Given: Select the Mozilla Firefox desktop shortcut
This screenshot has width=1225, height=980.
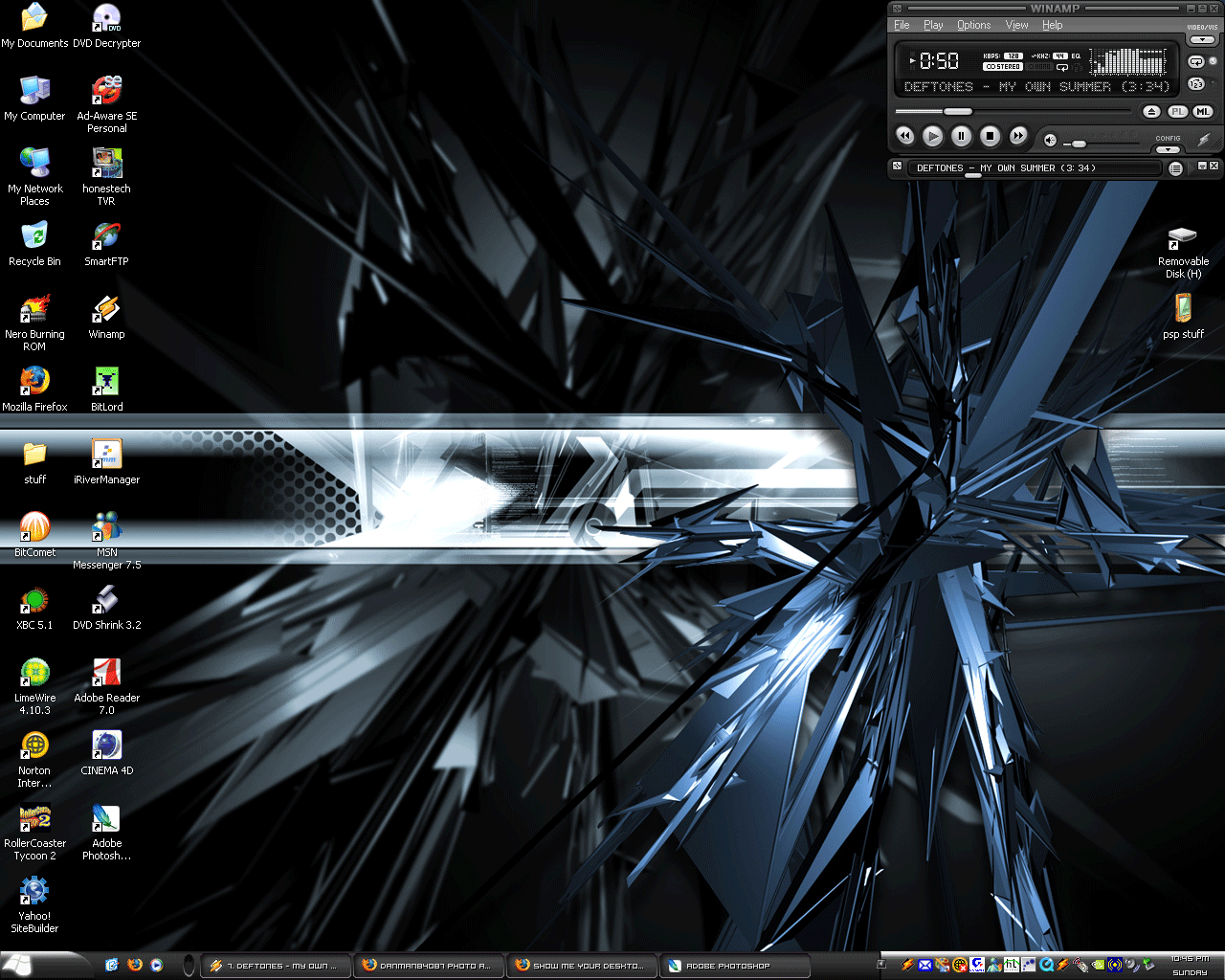Looking at the screenshot, I should click(34, 390).
